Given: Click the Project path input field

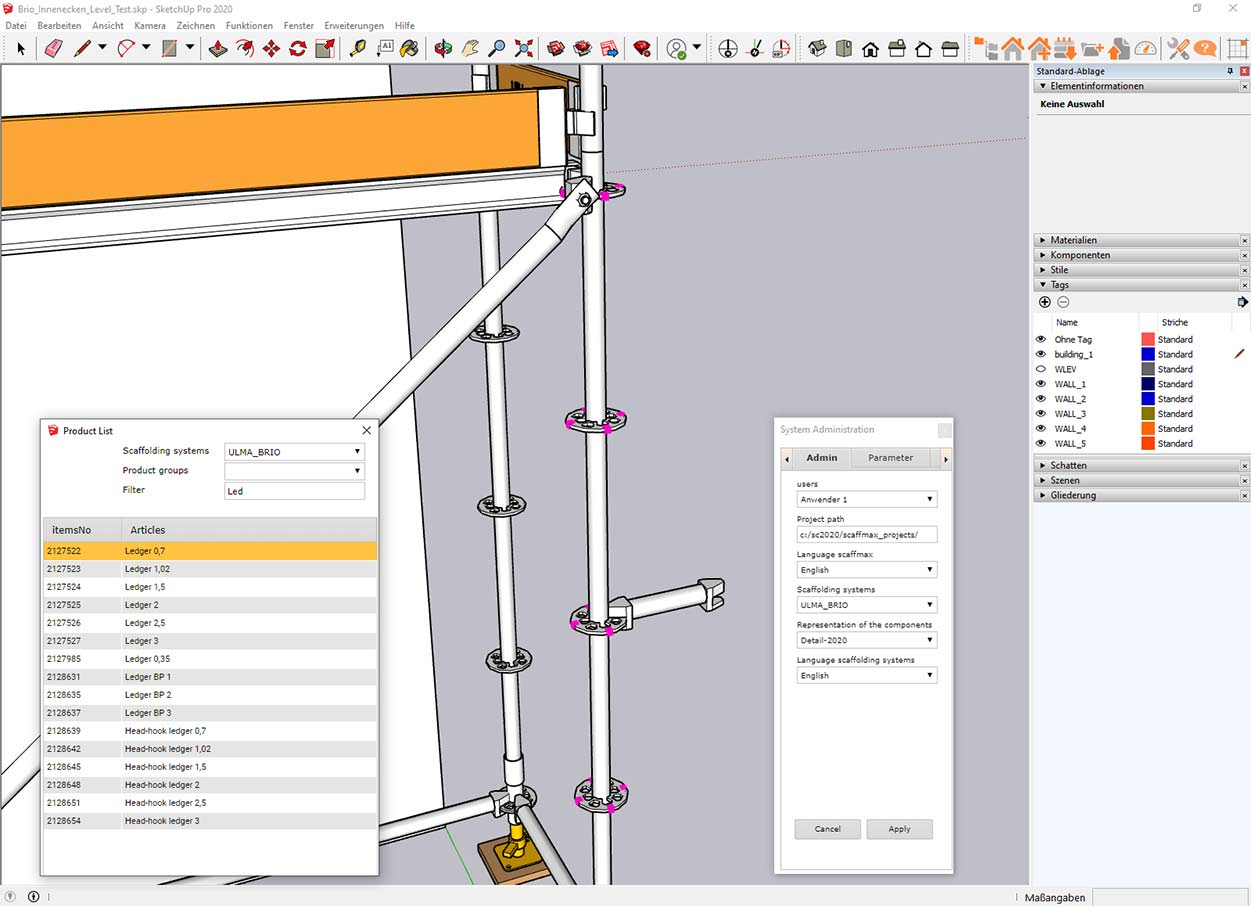Looking at the screenshot, I should (x=867, y=535).
